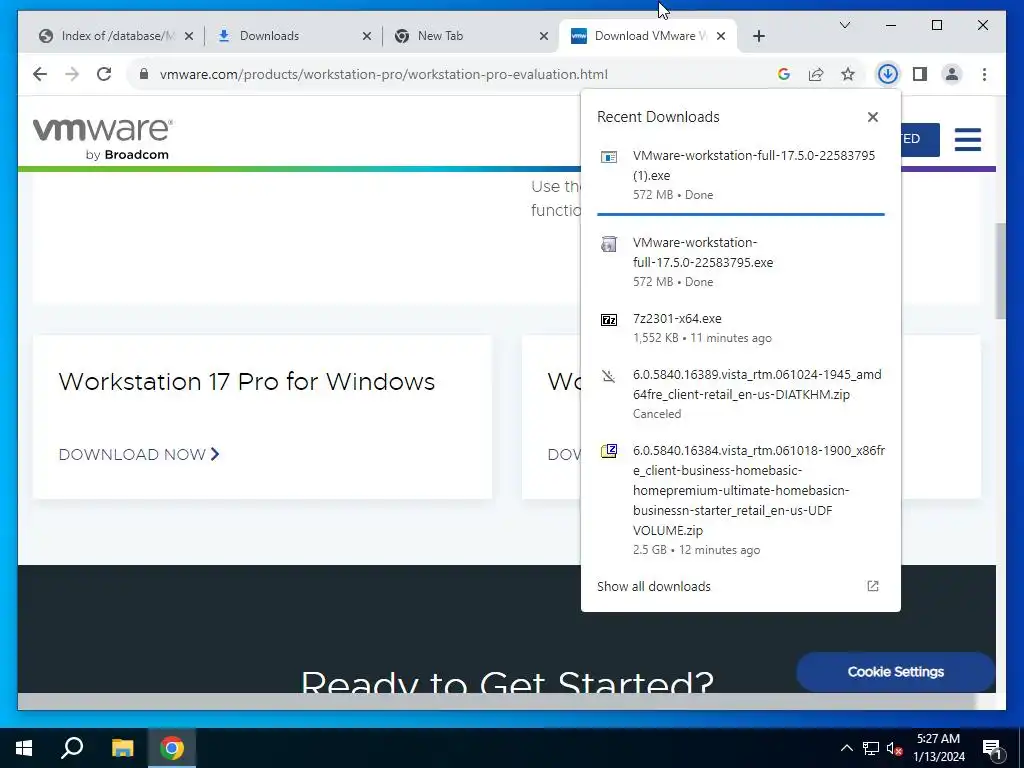Switch to the Downloads tab

(269, 36)
